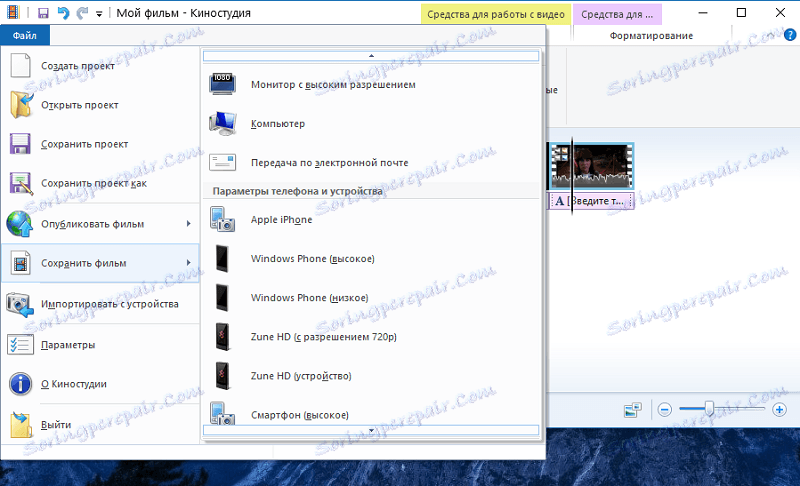Open the Форматирование ribbon tab
Viewport: 800px width, 486px height.
(x=651, y=36)
